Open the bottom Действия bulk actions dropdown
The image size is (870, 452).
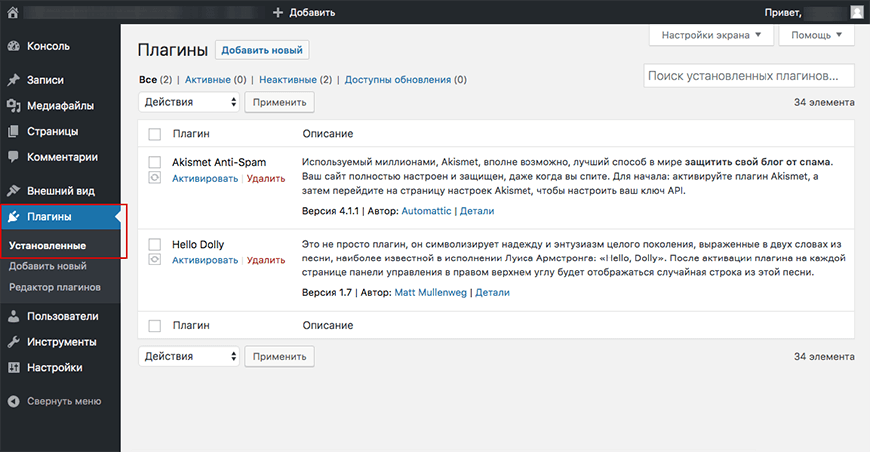(x=189, y=357)
